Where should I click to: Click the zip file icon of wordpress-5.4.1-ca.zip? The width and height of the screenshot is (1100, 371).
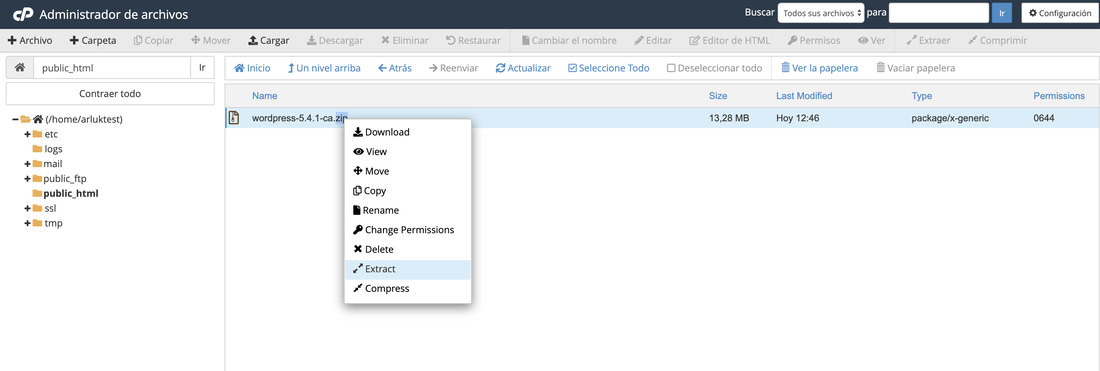tap(234, 118)
